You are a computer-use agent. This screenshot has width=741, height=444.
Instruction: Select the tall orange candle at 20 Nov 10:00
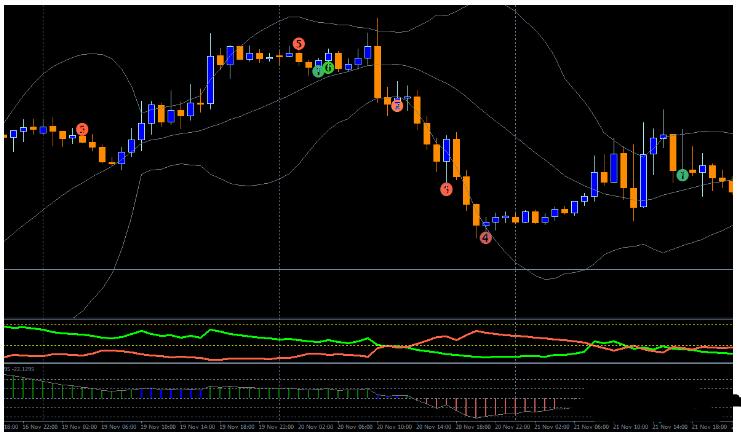(377, 72)
